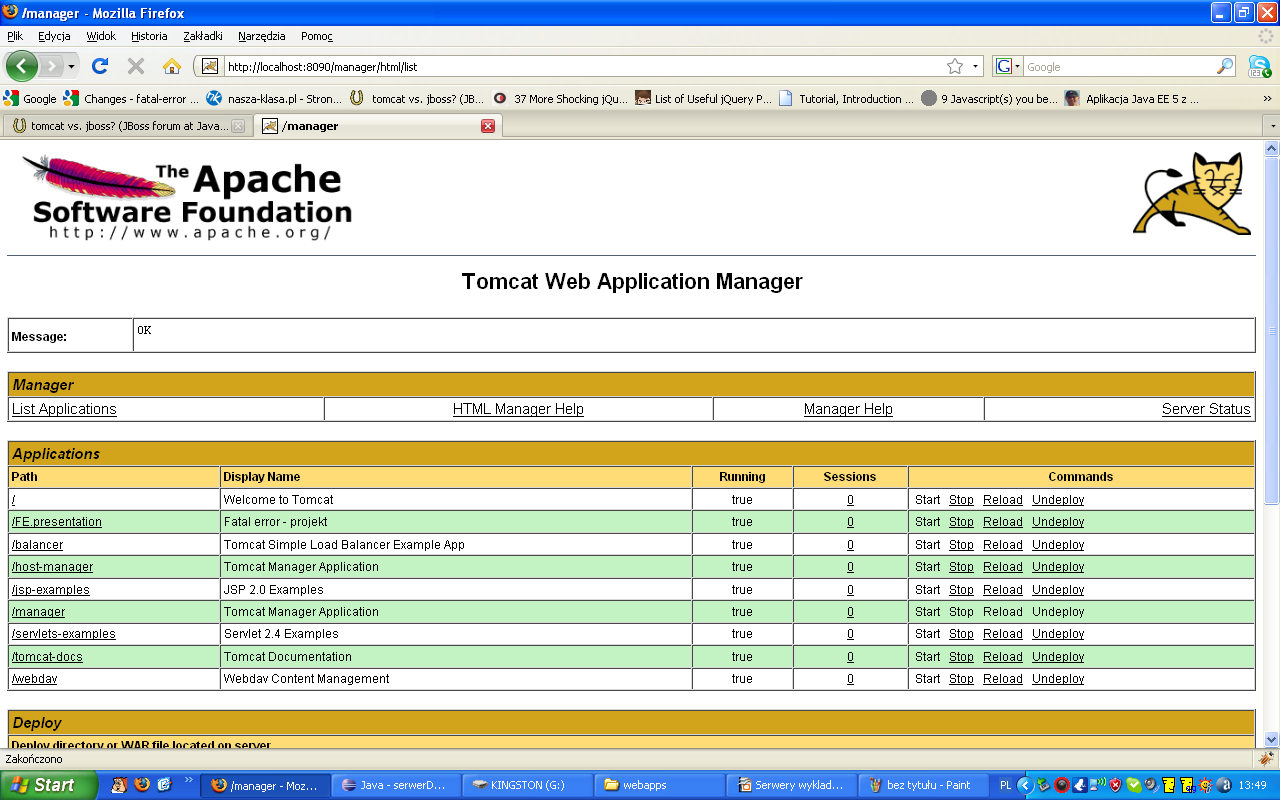Click Stop for the /FE.presentation app
Image resolution: width=1280 pixels, height=800 pixels.
(x=961, y=522)
